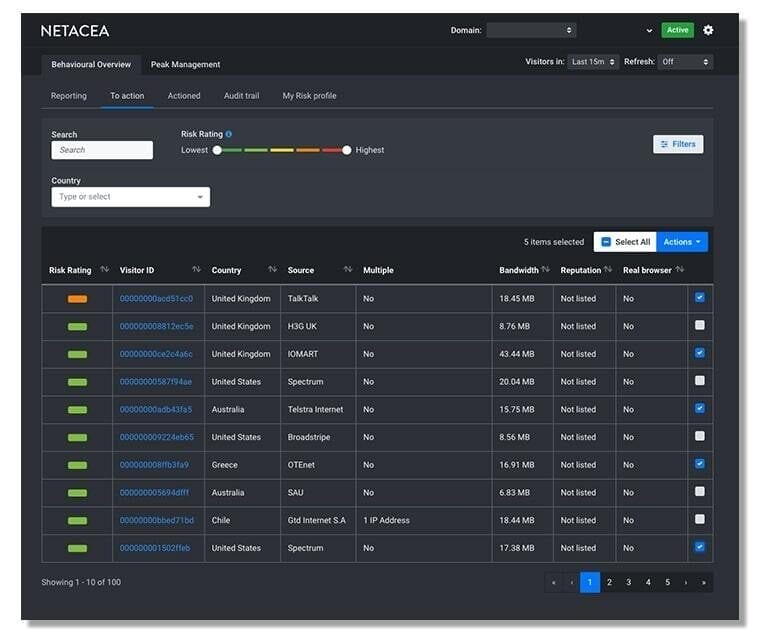This screenshot has height=634, width=760.
Task: Open the settings gear icon
Action: (708, 30)
